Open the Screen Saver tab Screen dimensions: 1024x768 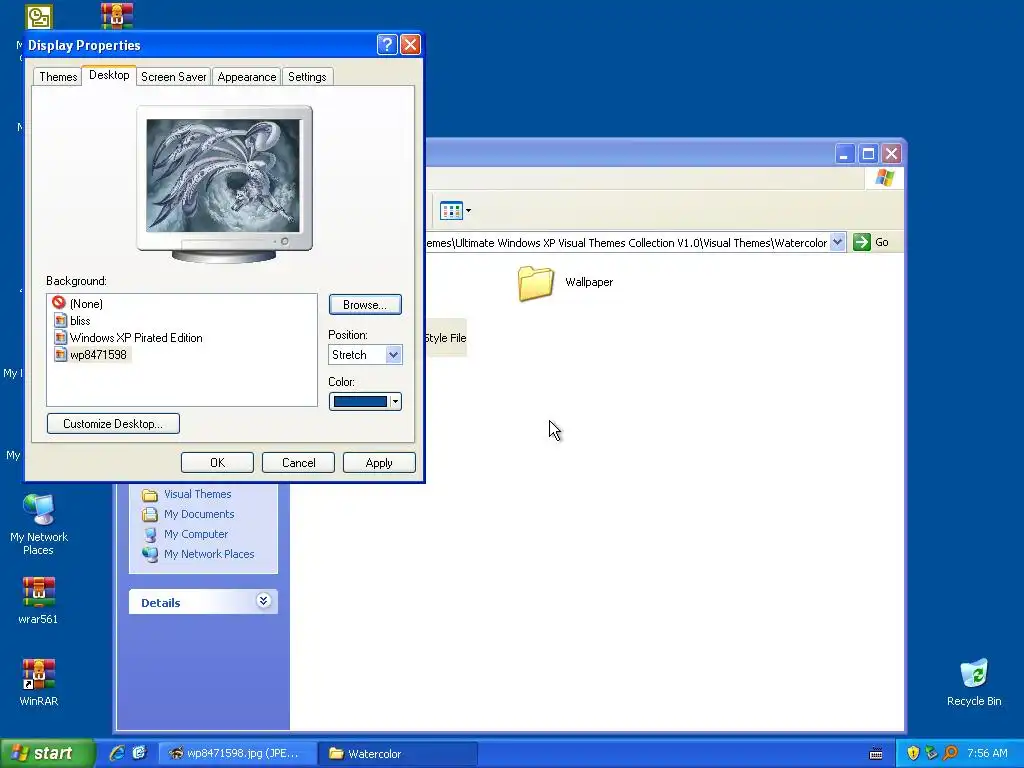(174, 76)
